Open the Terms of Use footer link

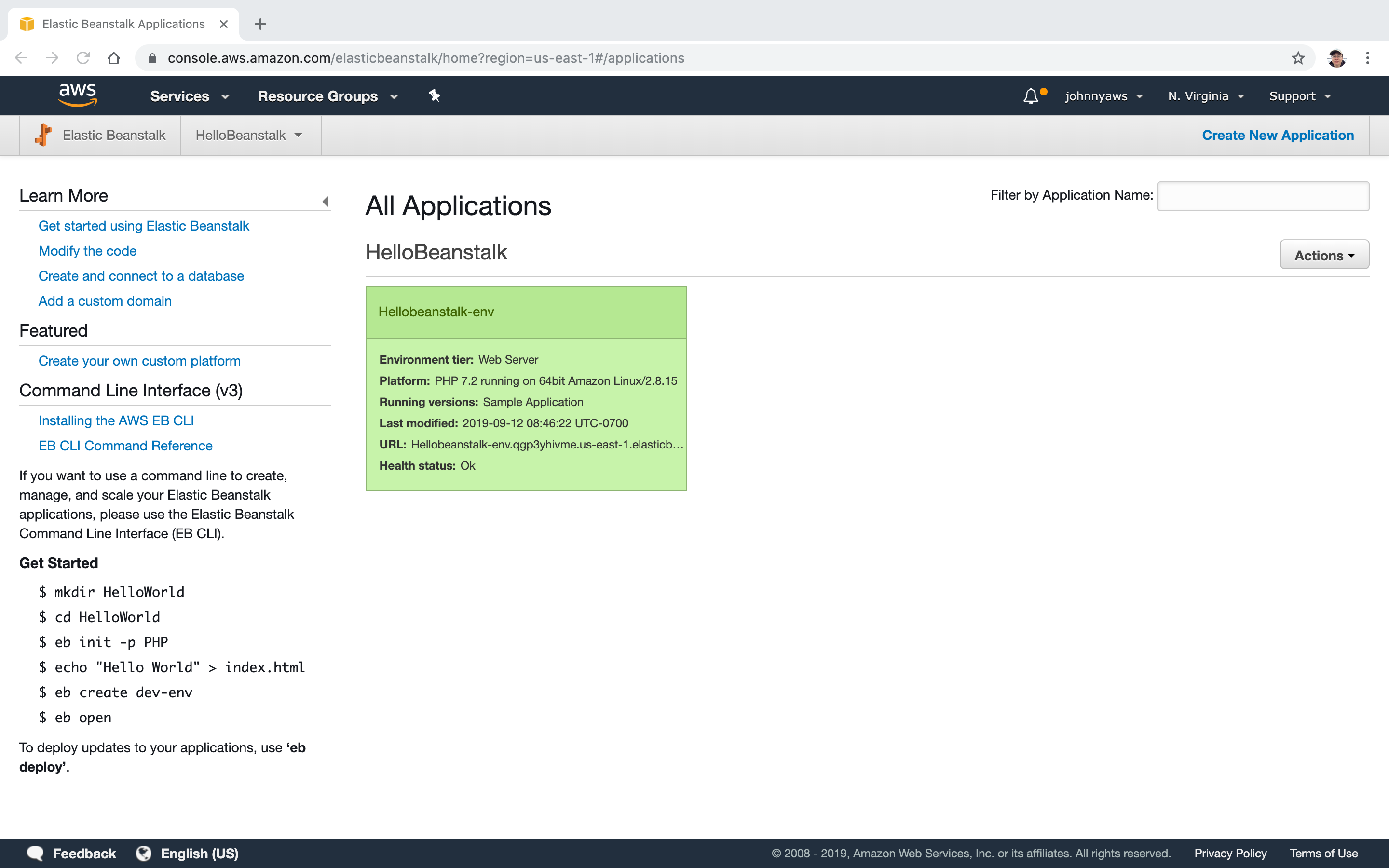click(x=1323, y=853)
